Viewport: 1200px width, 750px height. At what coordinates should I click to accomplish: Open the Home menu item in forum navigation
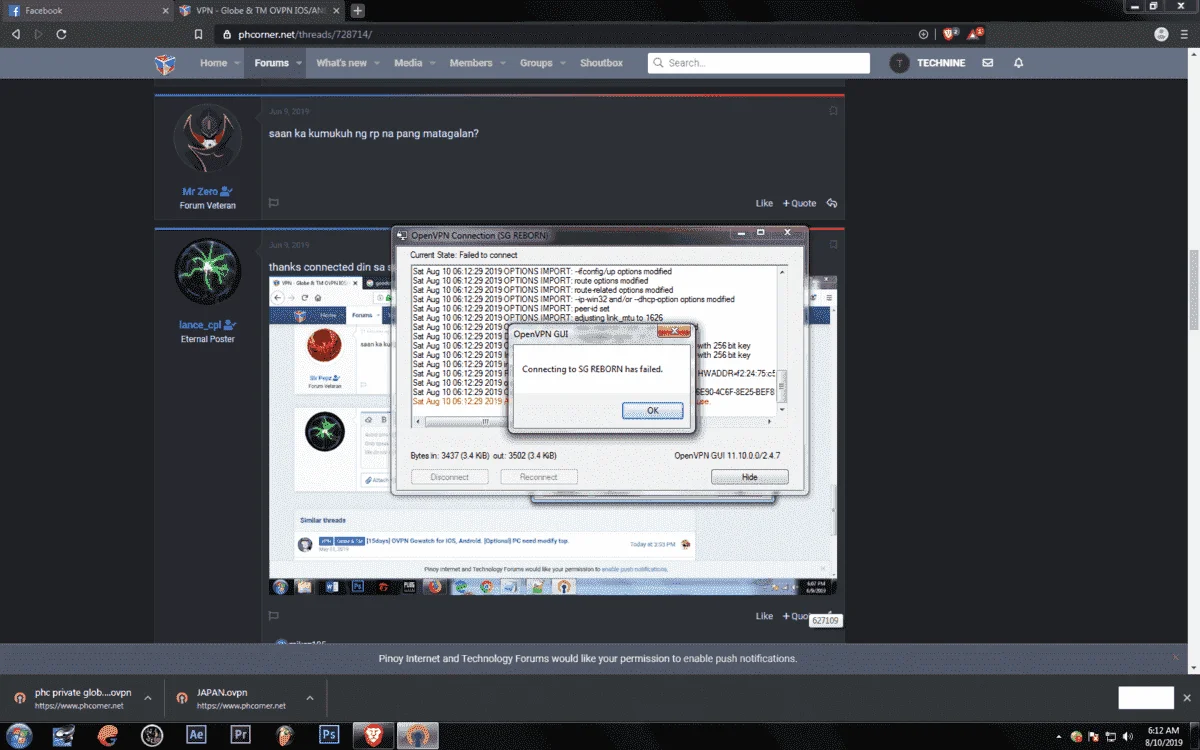(x=213, y=63)
